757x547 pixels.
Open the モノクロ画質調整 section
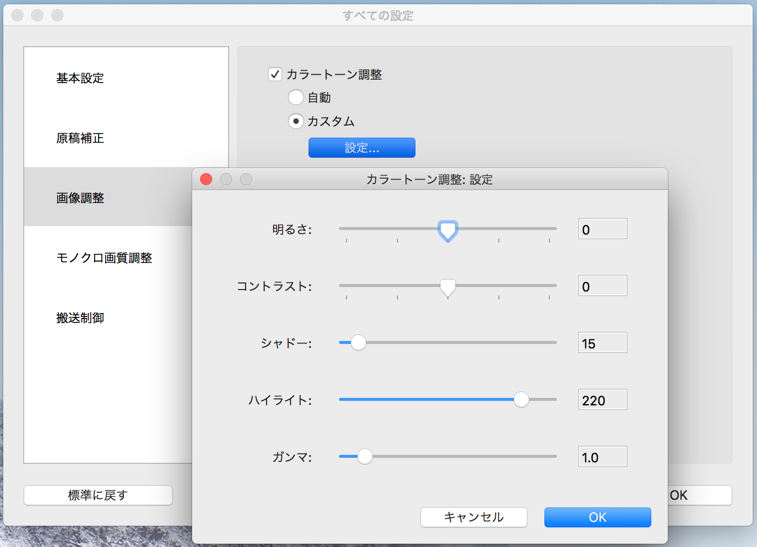108,258
